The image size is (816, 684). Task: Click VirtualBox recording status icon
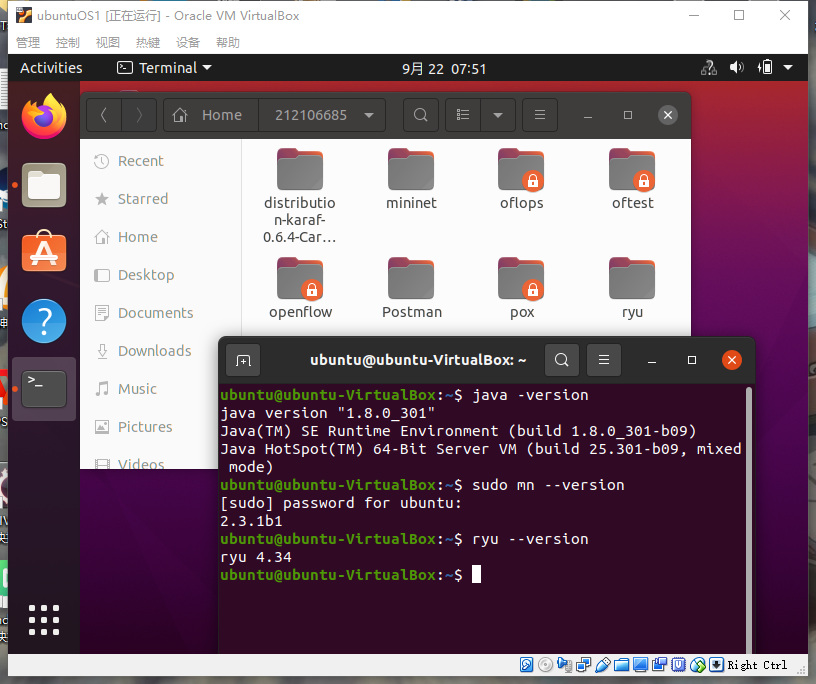[659, 665]
